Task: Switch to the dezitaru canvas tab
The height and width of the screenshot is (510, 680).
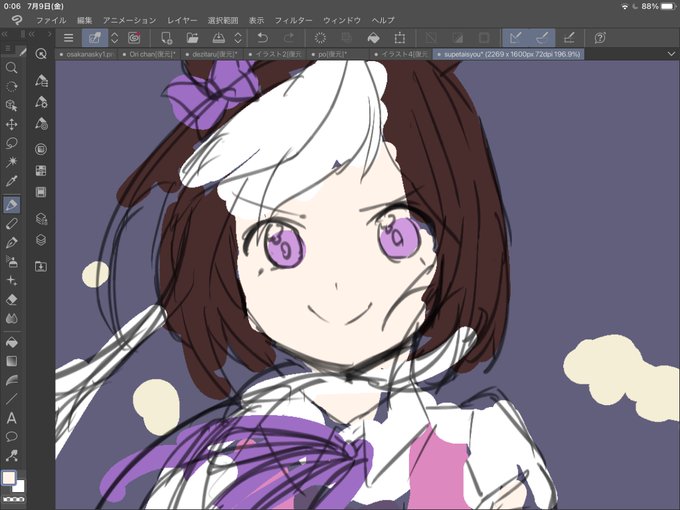Action: pos(212,54)
